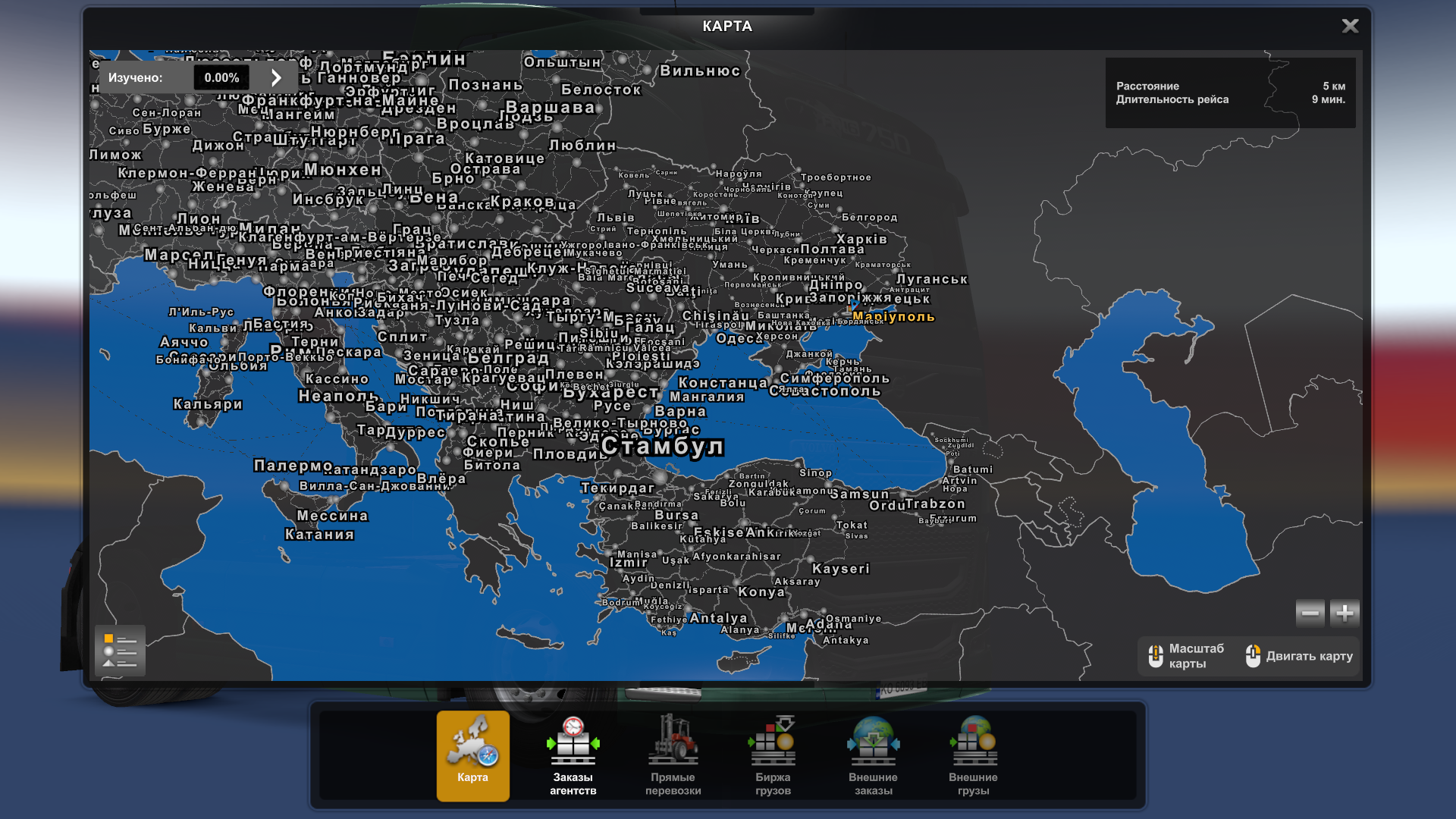Select Konya on the map
Screen dimensions: 1456x819
pos(761,591)
